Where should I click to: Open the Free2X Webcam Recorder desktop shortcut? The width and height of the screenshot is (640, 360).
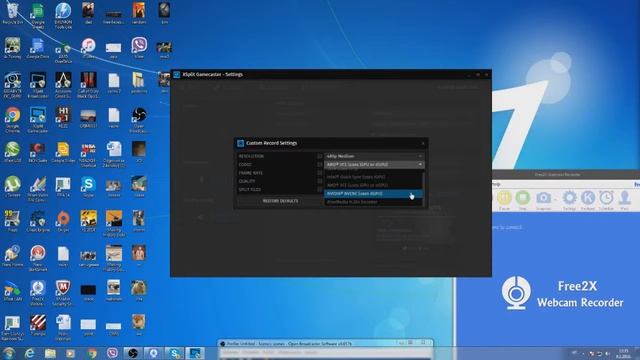click(38, 293)
